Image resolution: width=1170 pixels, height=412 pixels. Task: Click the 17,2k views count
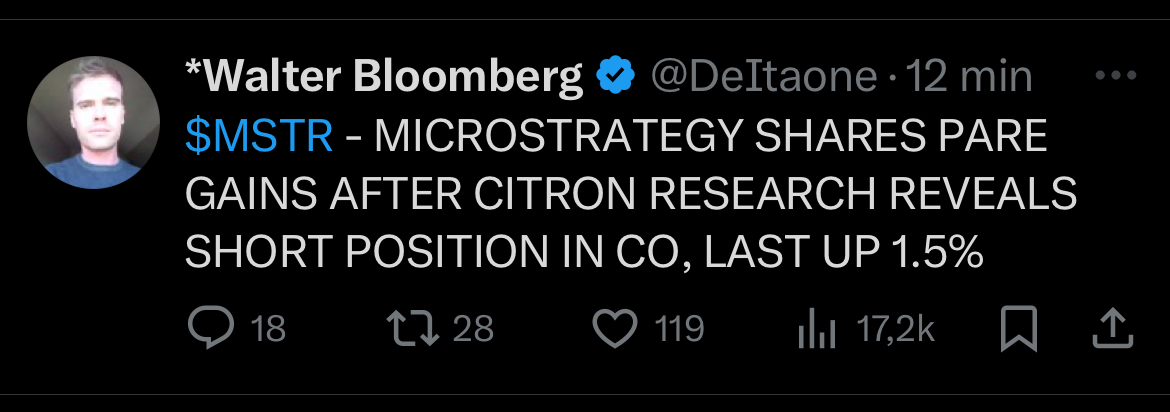[896, 329]
